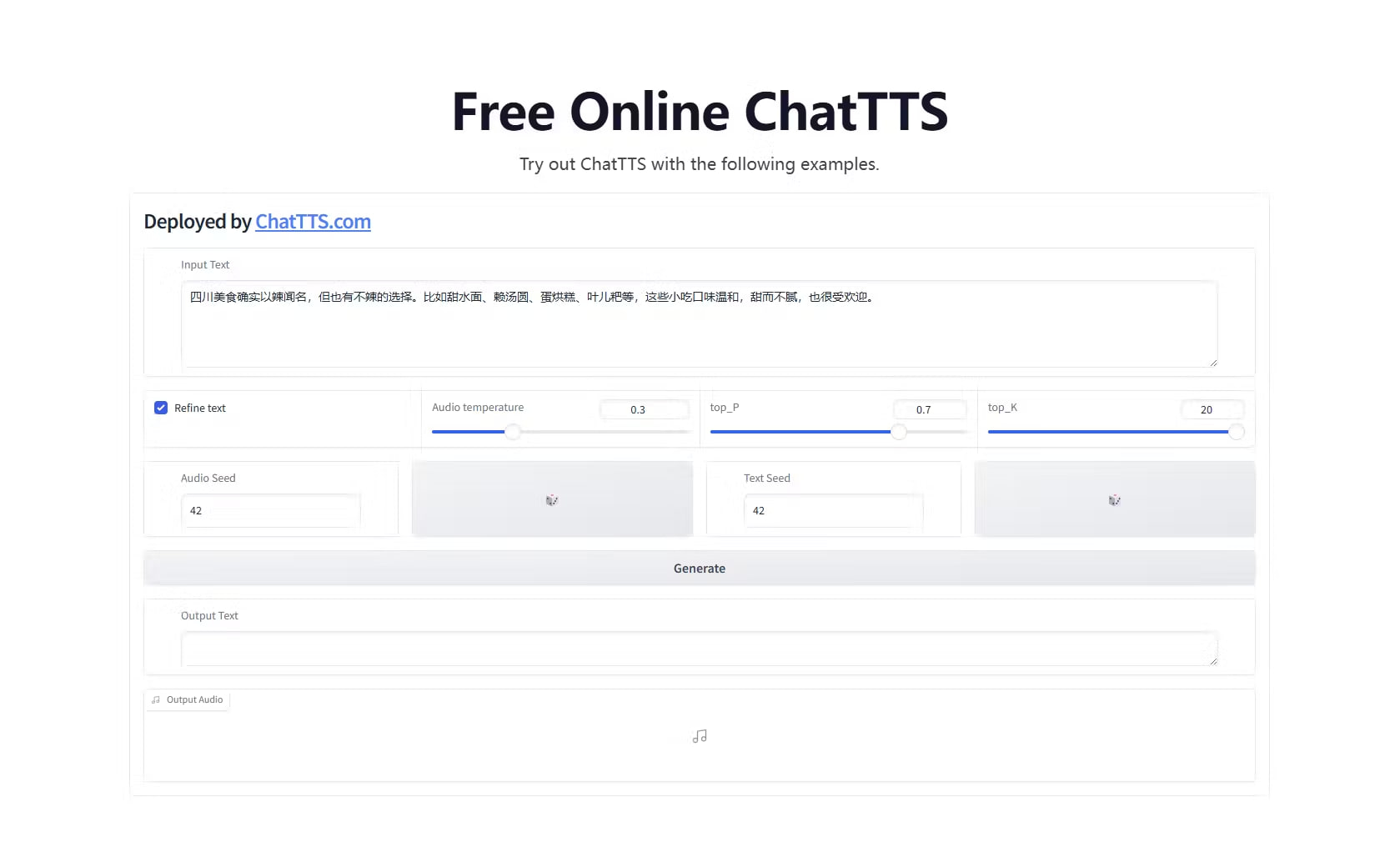The width and height of the screenshot is (1400, 852).
Task: Randomize Text Seed with dice button
Action: pos(1115,499)
